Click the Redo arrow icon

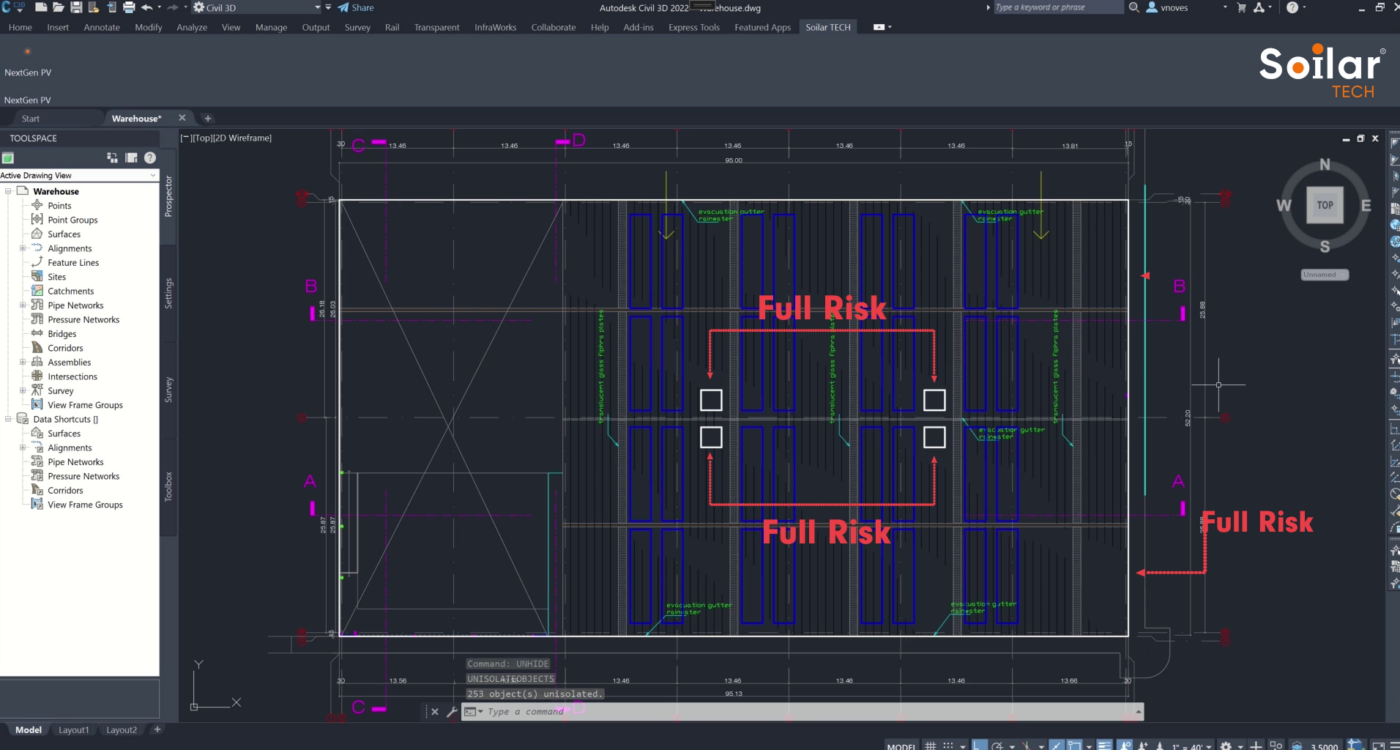click(x=172, y=7)
